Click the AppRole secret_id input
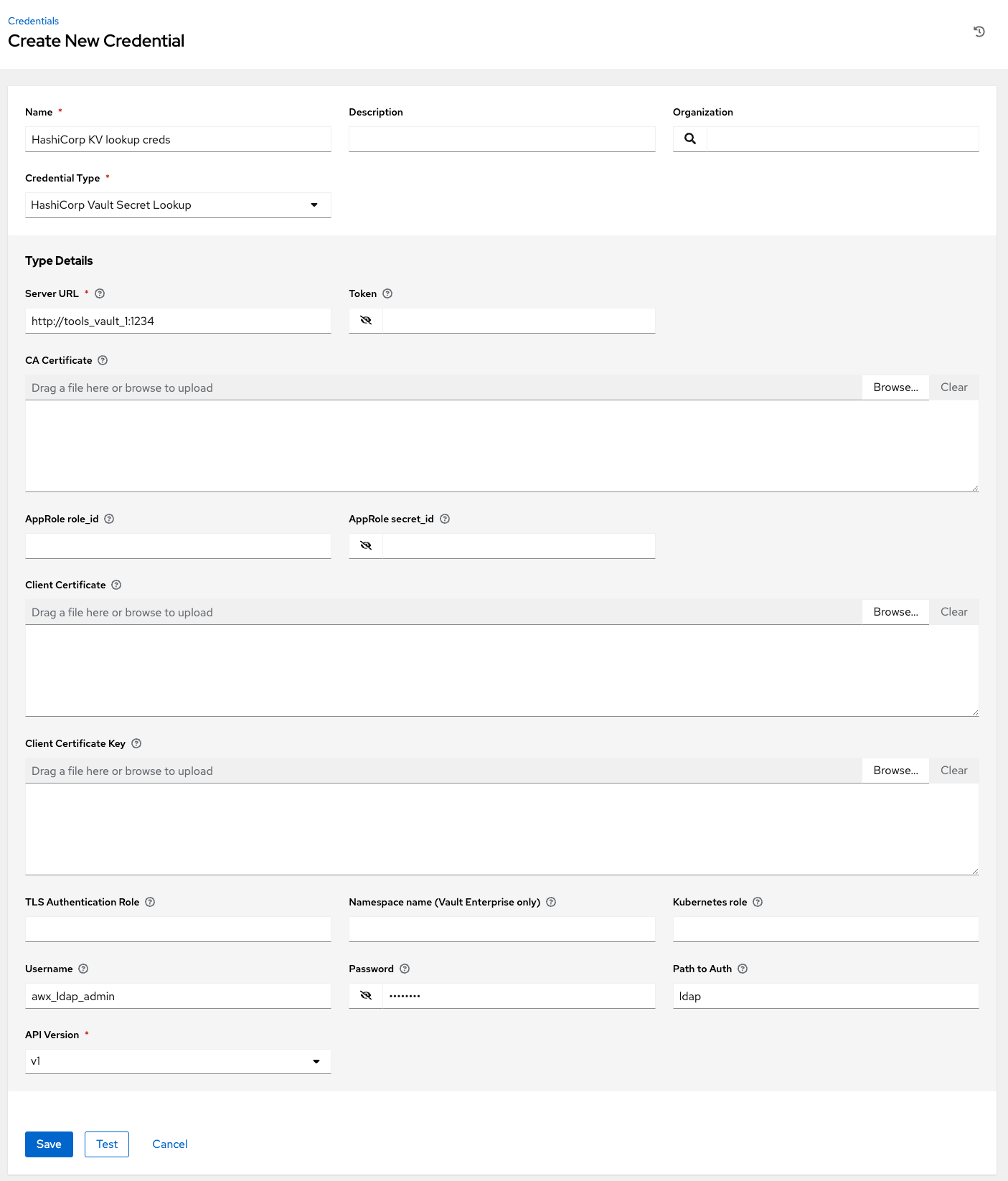Image resolution: width=1008 pixels, height=1181 pixels. click(x=519, y=546)
